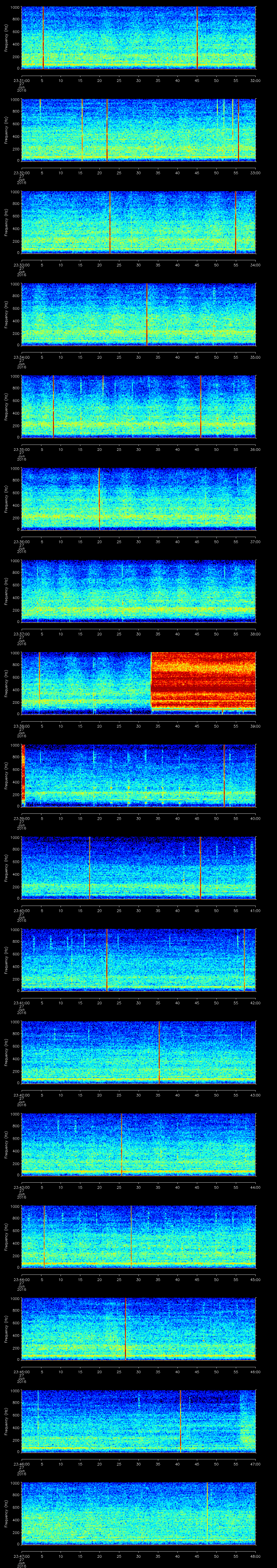Click the red spike near 55 s in 23:33 spectrogram
This screenshot has height=1568, width=277.
click(x=236, y=222)
